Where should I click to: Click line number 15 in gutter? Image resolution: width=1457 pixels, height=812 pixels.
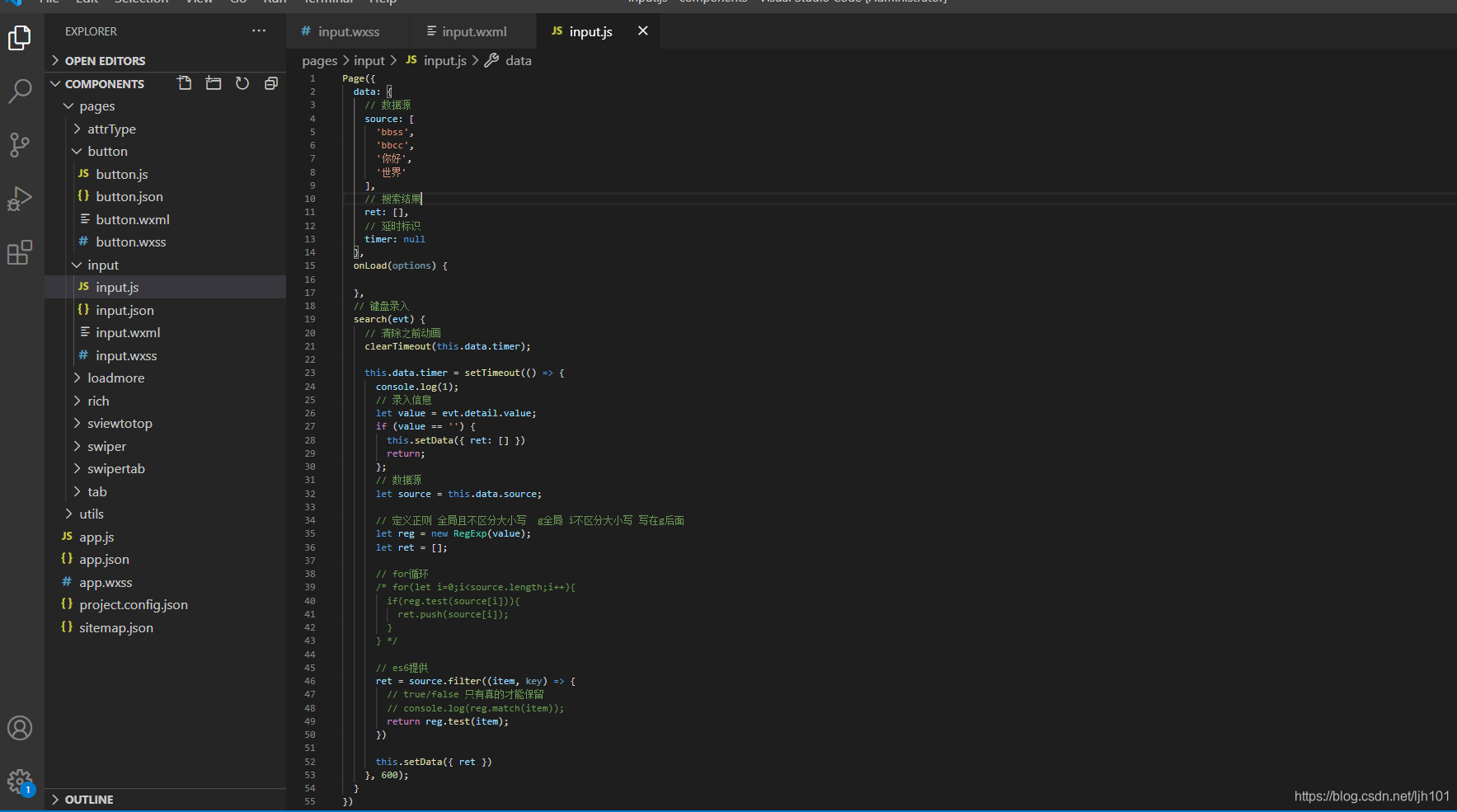click(x=310, y=265)
